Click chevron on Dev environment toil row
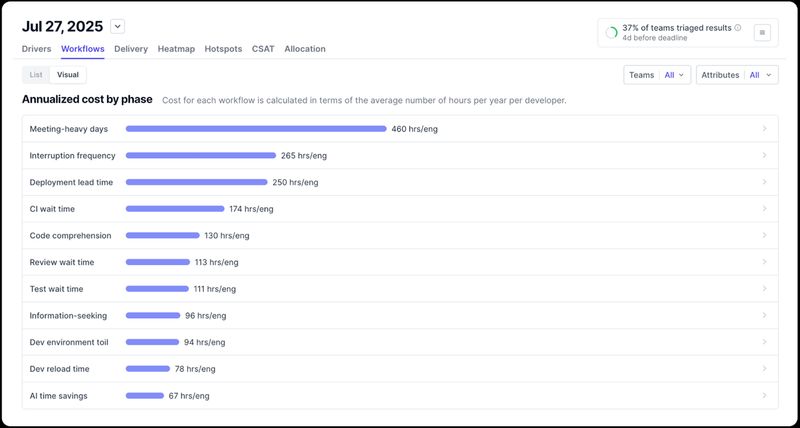Viewport: 800px width, 428px height. (765, 342)
